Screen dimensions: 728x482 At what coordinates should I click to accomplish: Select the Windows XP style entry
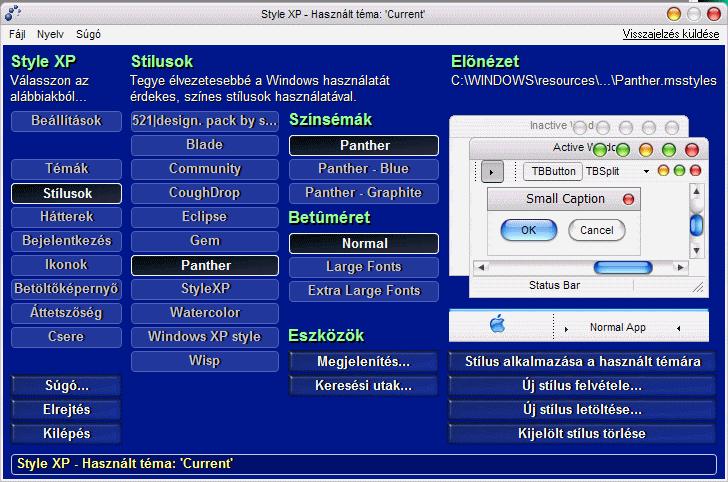[x=205, y=337]
